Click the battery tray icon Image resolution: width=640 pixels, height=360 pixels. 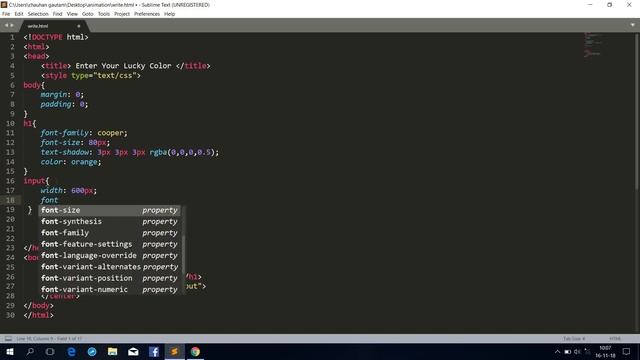coord(567,351)
